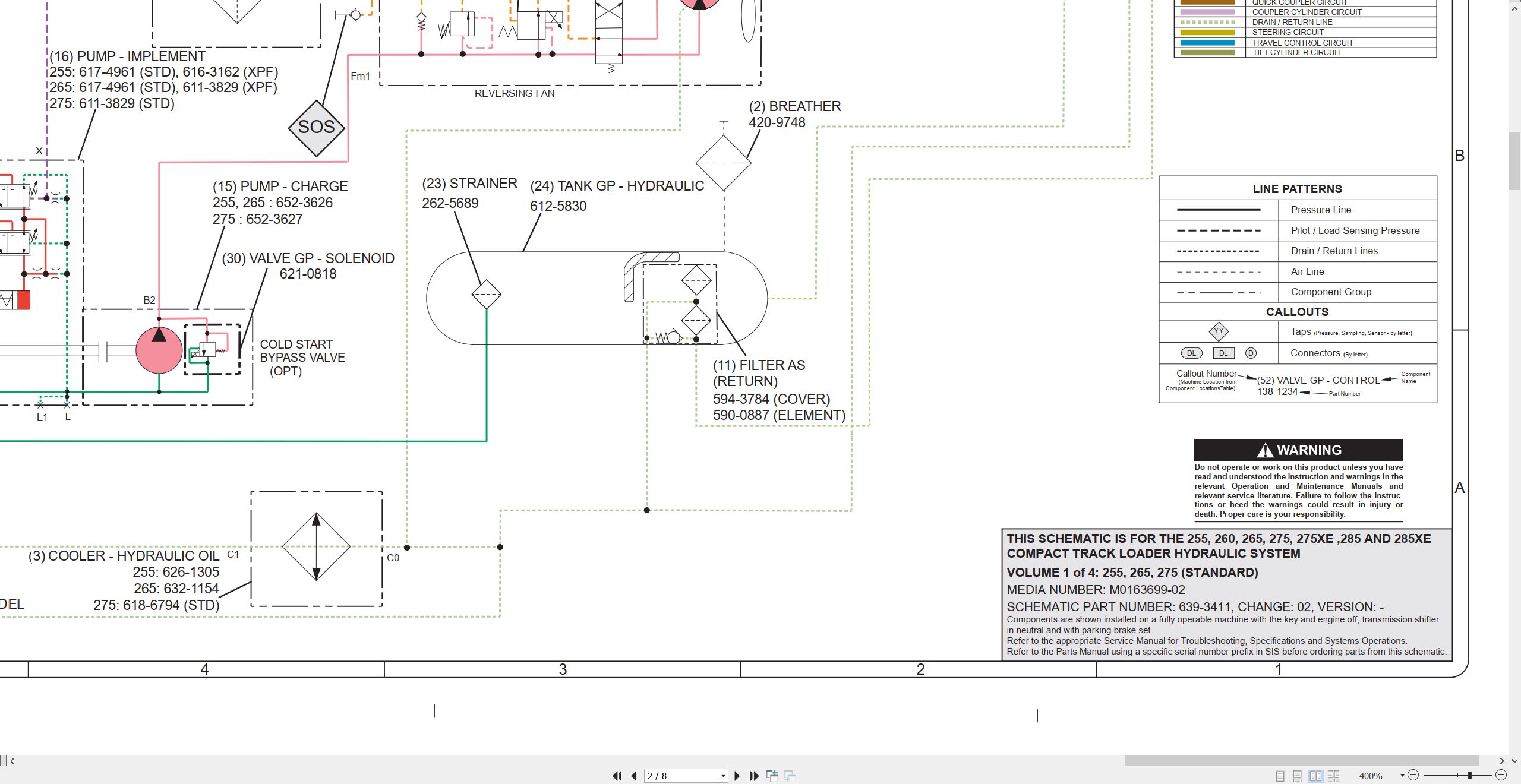Viewport: 1521px width, 784px height.
Task: Click the '(15) PUMP - CHARGE' label
Action: pyautogui.click(x=280, y=186)
